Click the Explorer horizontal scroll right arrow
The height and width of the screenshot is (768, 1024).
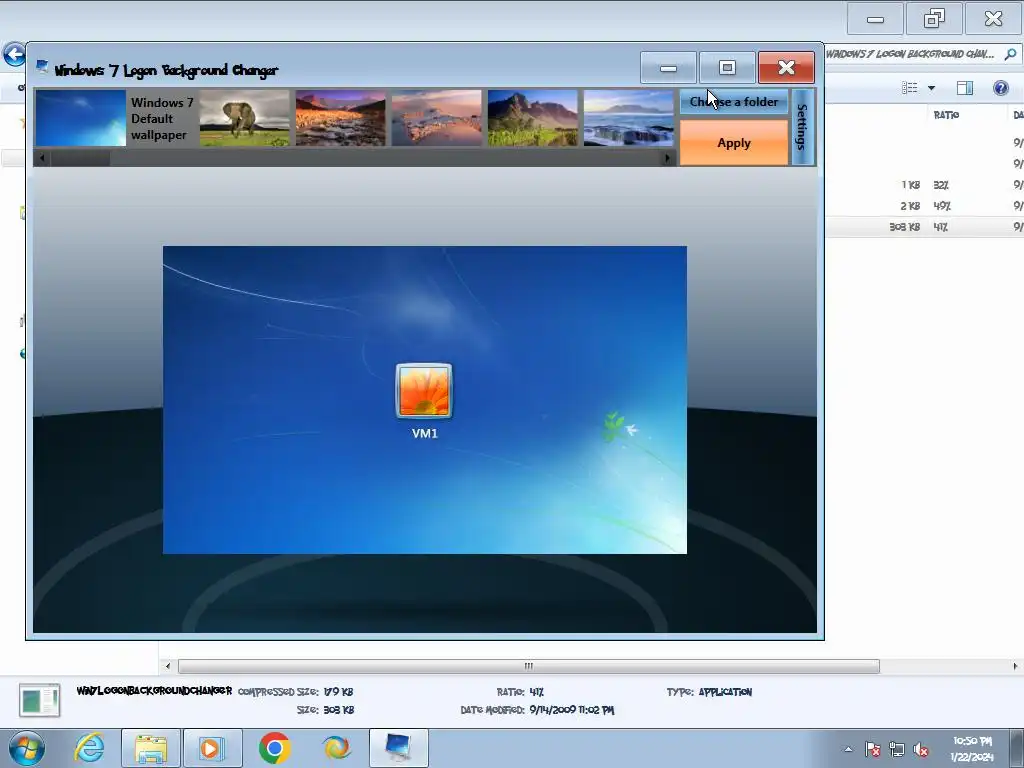tap(1015, 666)
